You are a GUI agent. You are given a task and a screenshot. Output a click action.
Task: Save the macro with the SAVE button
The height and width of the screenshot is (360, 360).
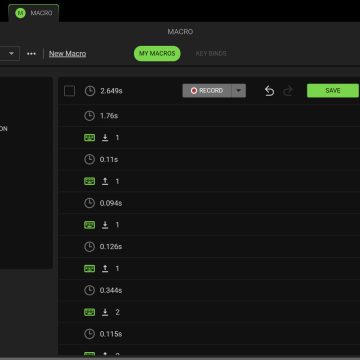coord(333,91)
